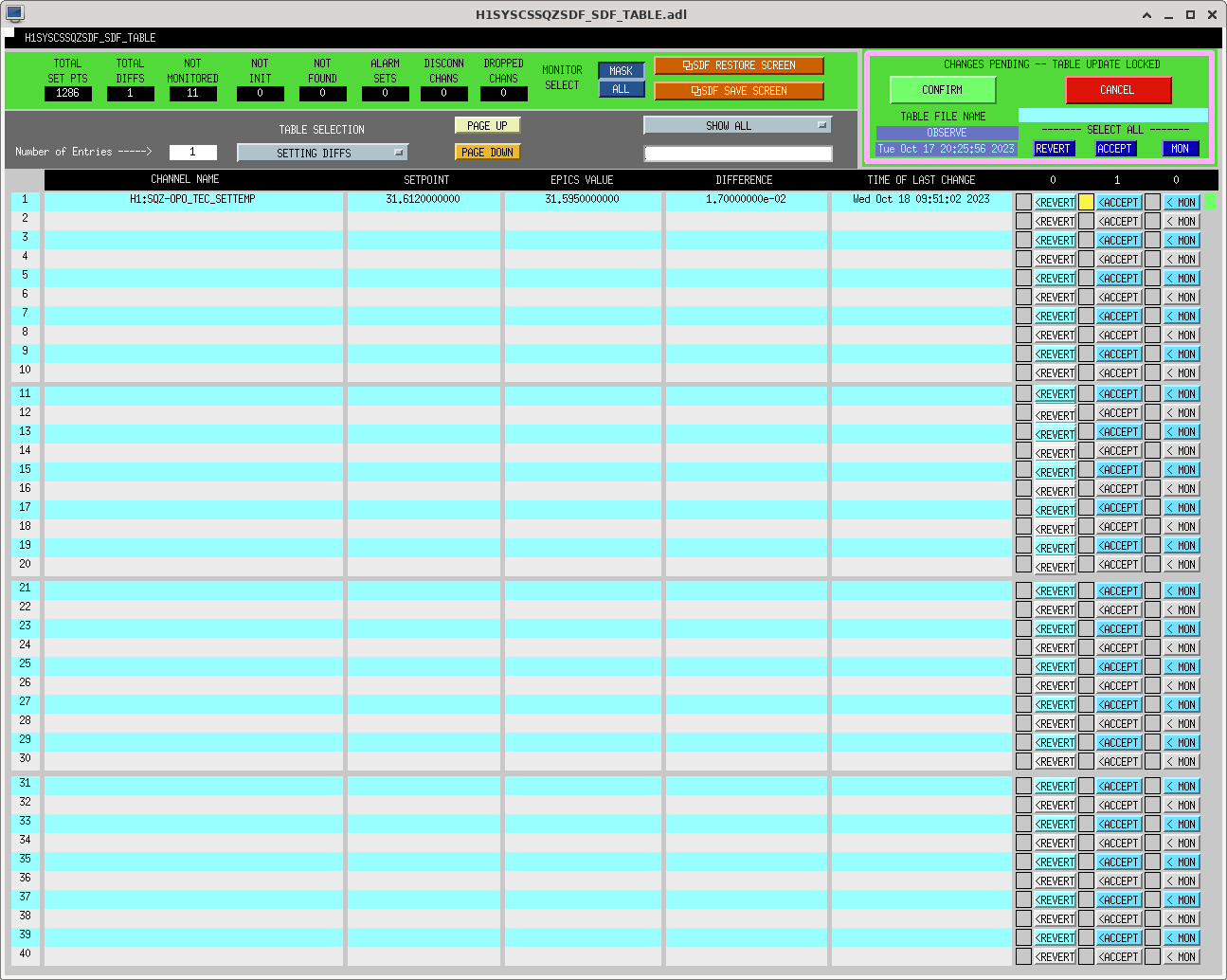Expand the SHOW ALL filter dropdown
Screen dimensions: 1227x980
(x=737, y=125)
